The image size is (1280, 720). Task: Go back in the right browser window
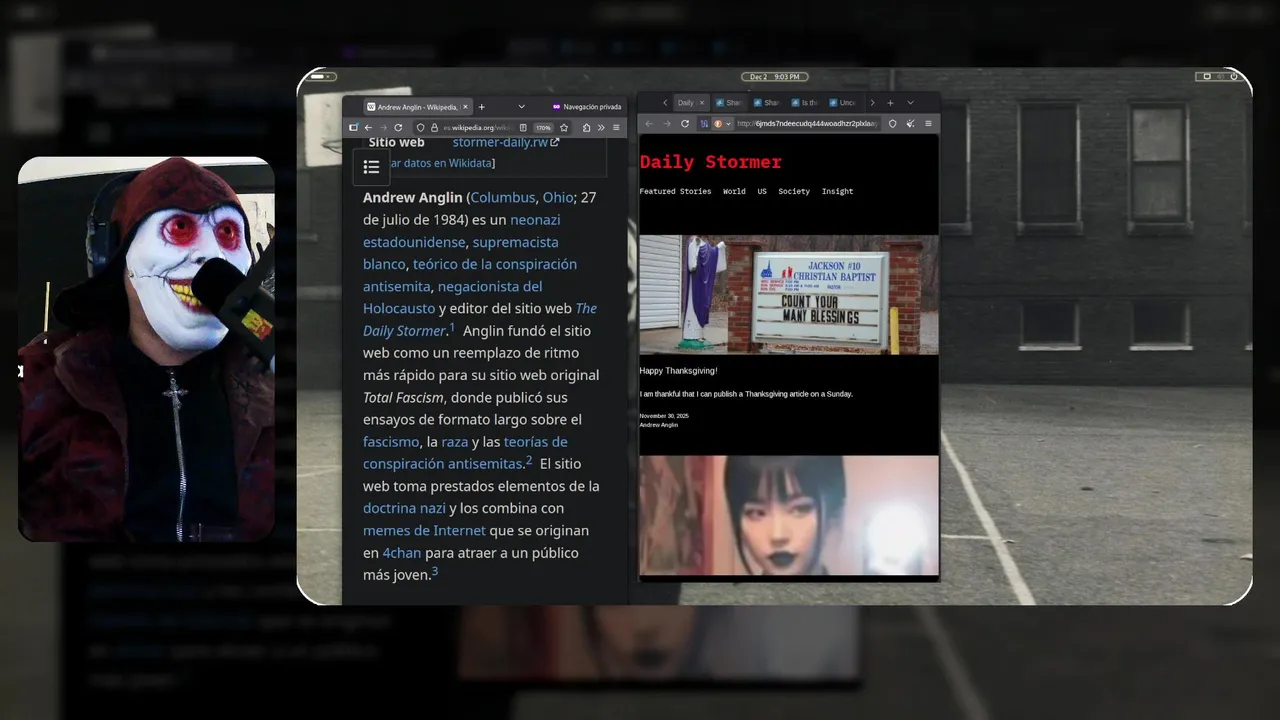(x=649, y=124)
